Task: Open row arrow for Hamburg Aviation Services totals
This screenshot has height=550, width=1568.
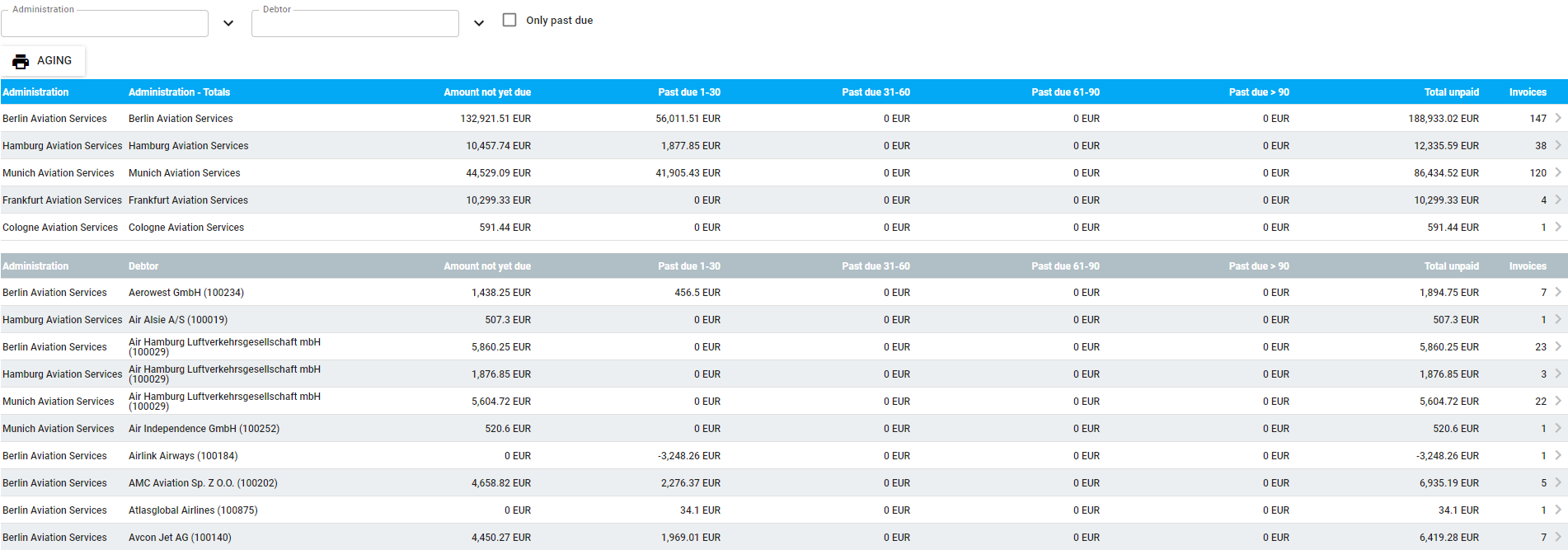Action: click(1557, 145)
